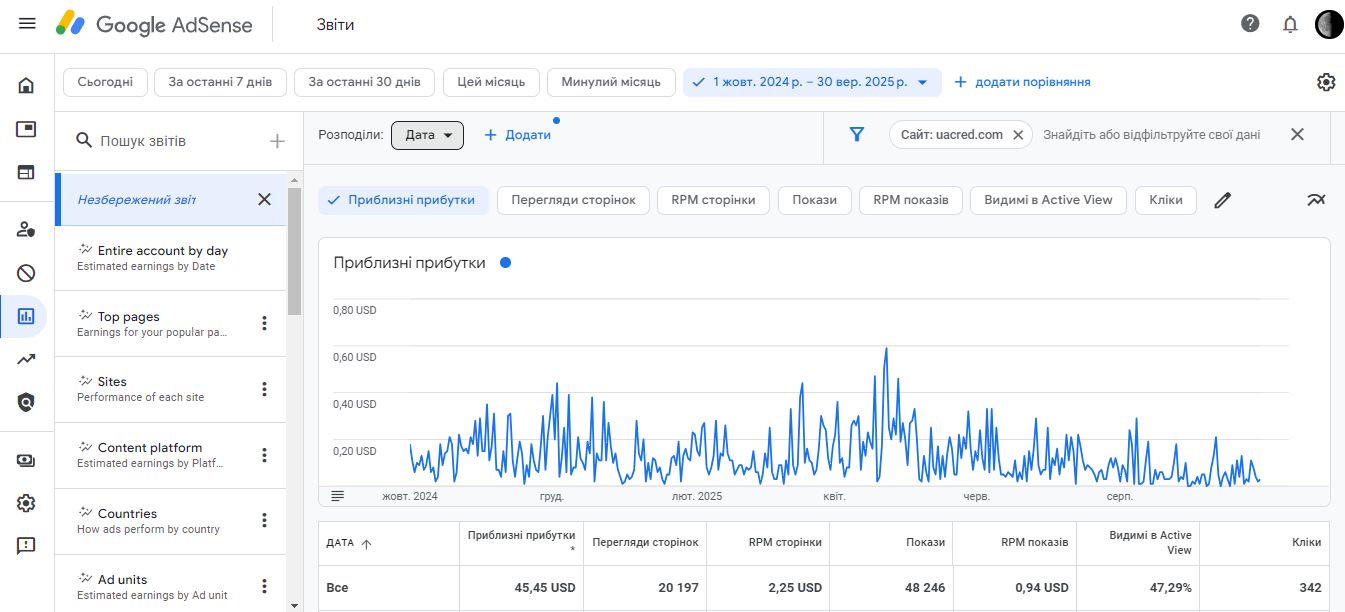Click the Help question mark icon
Viewport: 1345px width, 612px height.
point(1250,24)
